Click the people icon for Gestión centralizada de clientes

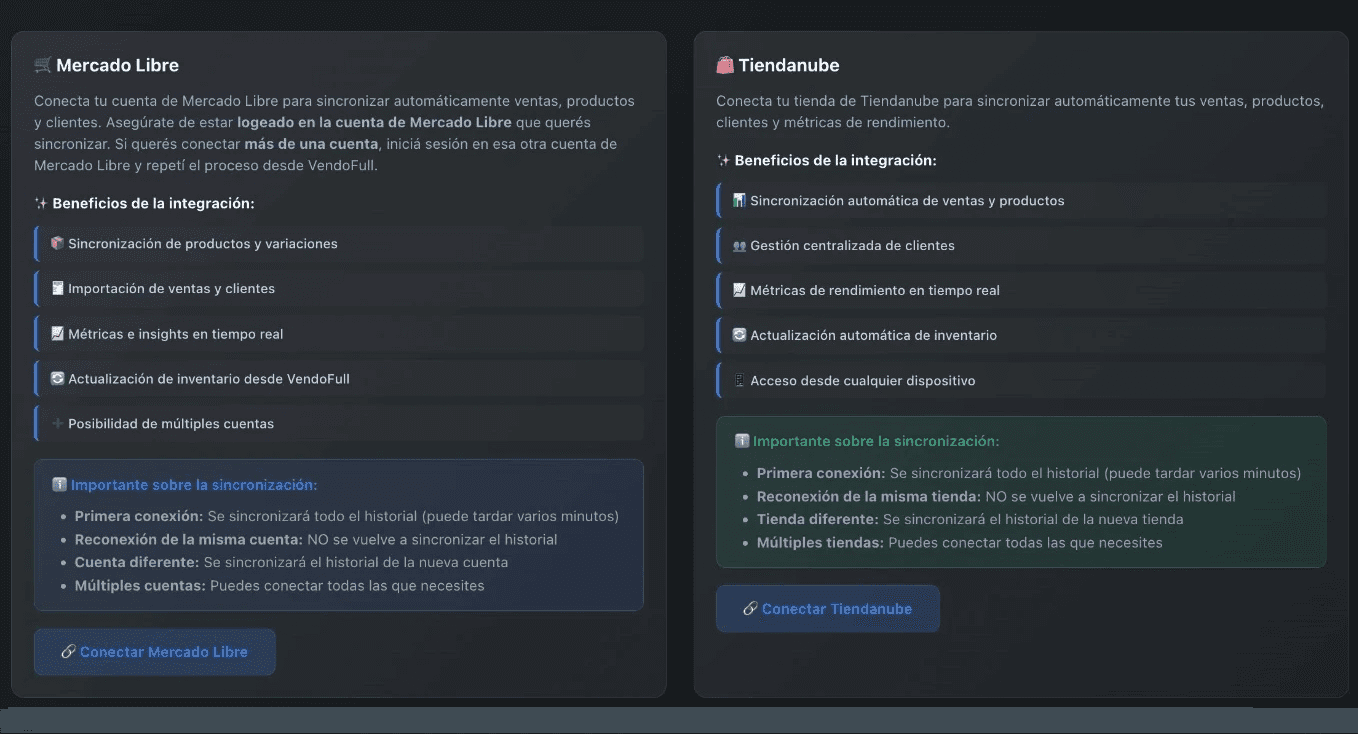[740, 246]
